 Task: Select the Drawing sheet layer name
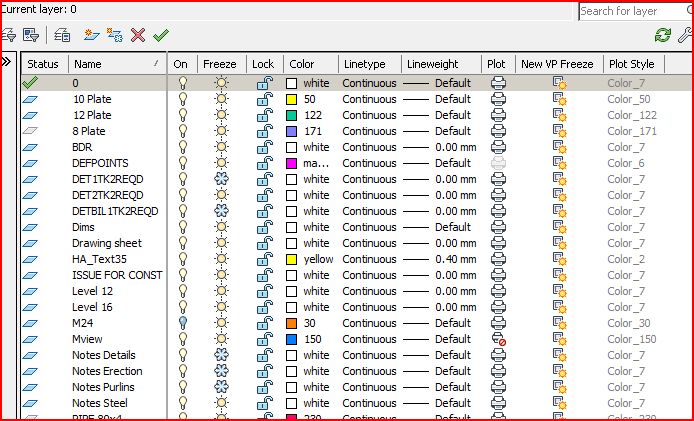(x=107, y=243)
